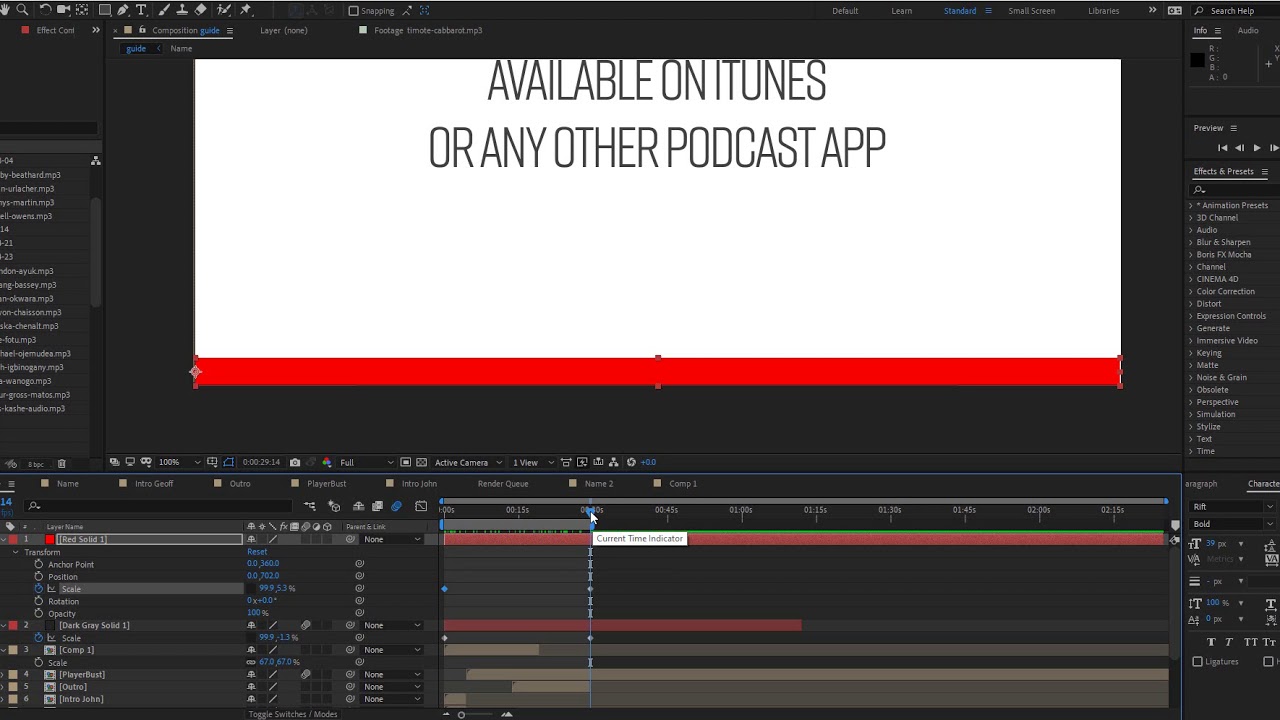Select the Pen tool

coord(123,10)
